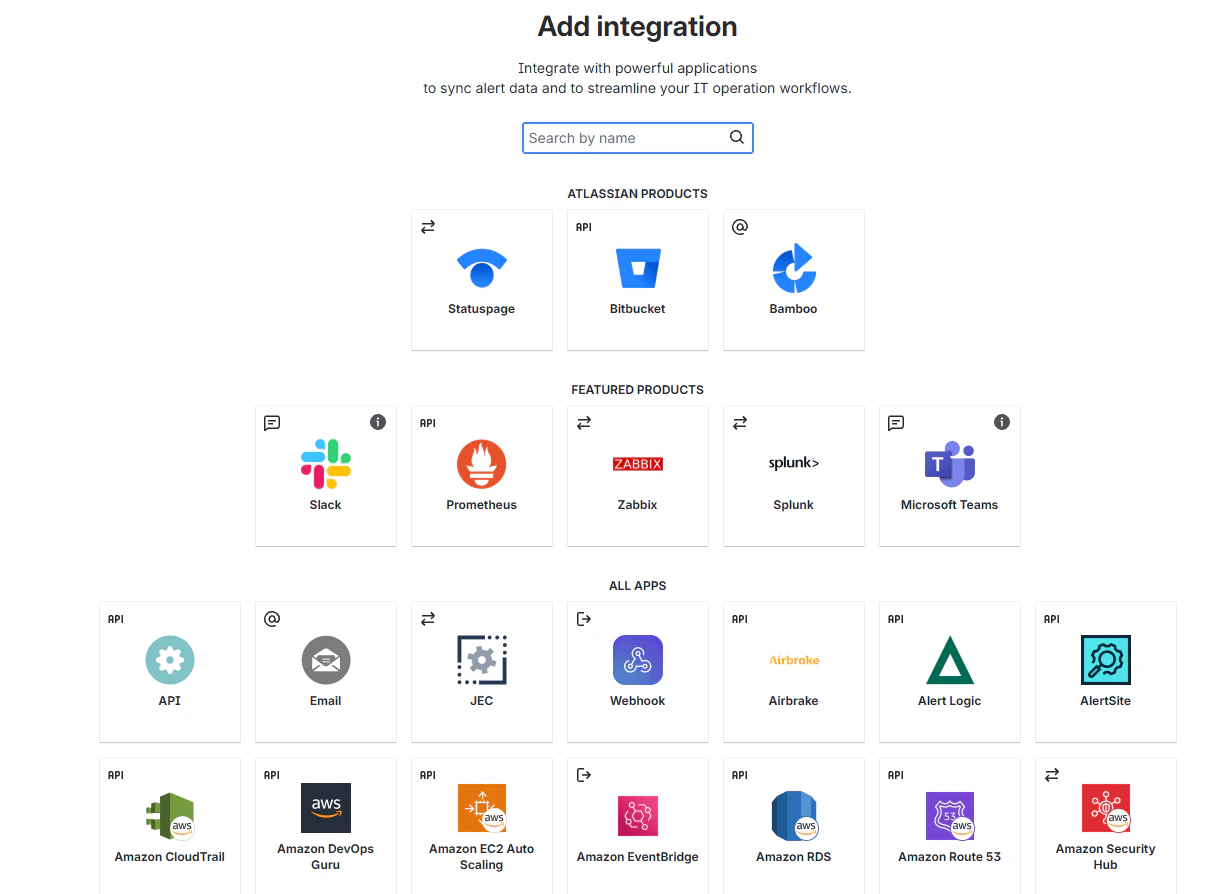Image resolution: width=1231 pixels, height=894 pixels.
Task: Click the Amazon Security Hub label
Action: coord(1106,857)
